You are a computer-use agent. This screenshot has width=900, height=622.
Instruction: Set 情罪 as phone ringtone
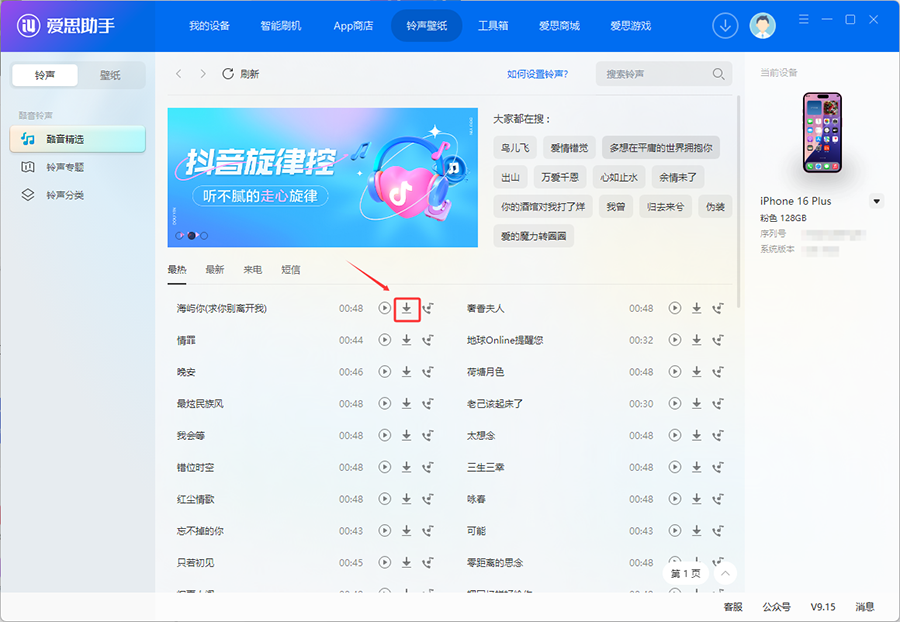tap(428, 340)
